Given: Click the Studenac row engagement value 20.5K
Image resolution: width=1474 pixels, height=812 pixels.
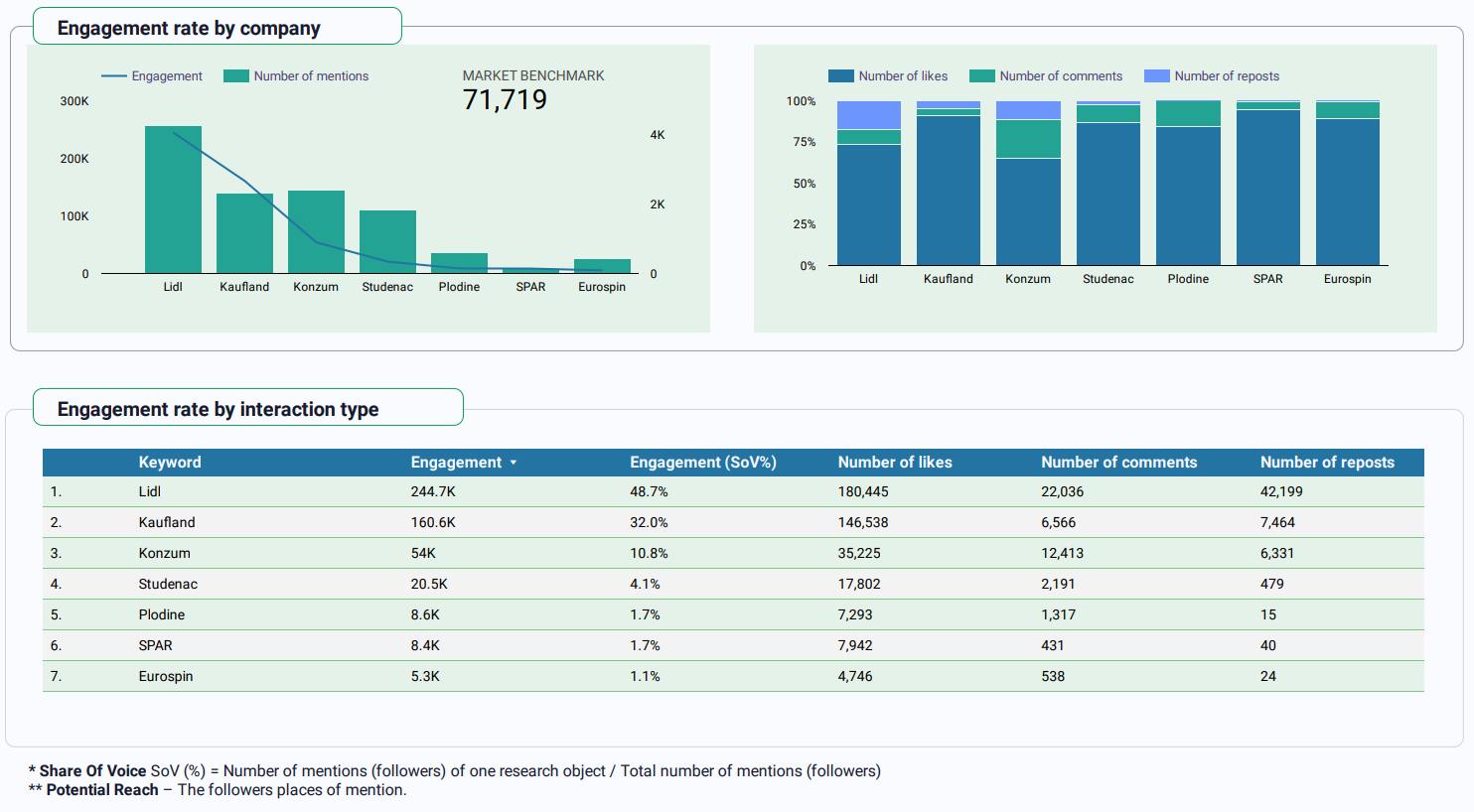Looking at the screenshot, I should pos(429,584).
